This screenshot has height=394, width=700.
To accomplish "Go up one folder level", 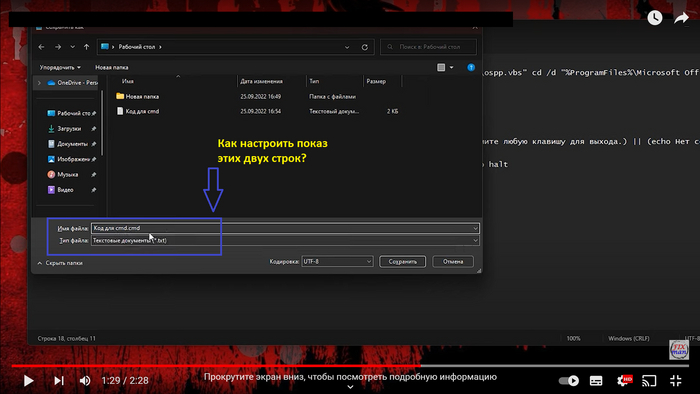I will 87,47.
